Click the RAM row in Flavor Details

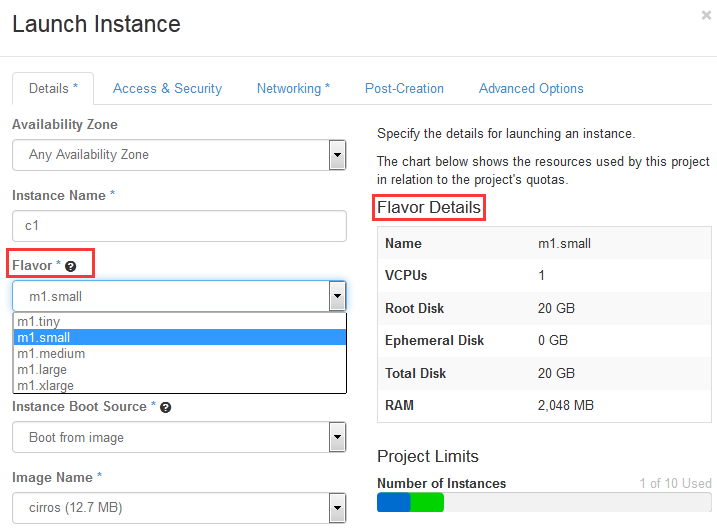(544, 406)
